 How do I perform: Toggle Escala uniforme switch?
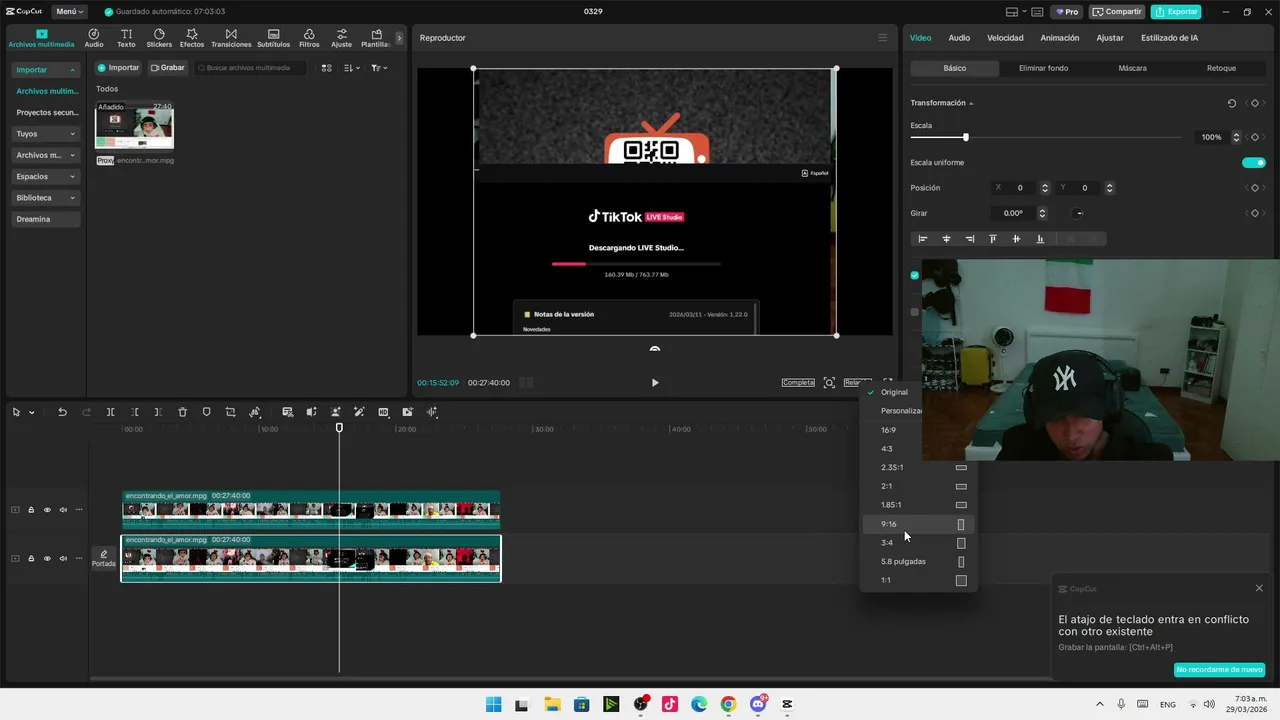click(x=1253, y=162)
